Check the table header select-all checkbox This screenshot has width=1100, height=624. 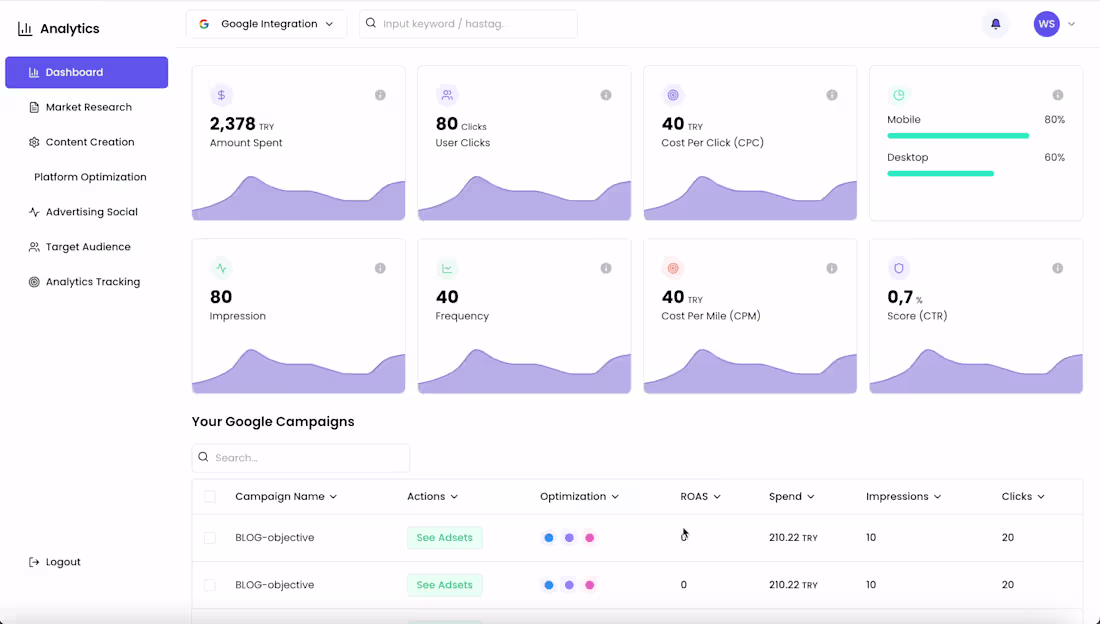(210, 496)
